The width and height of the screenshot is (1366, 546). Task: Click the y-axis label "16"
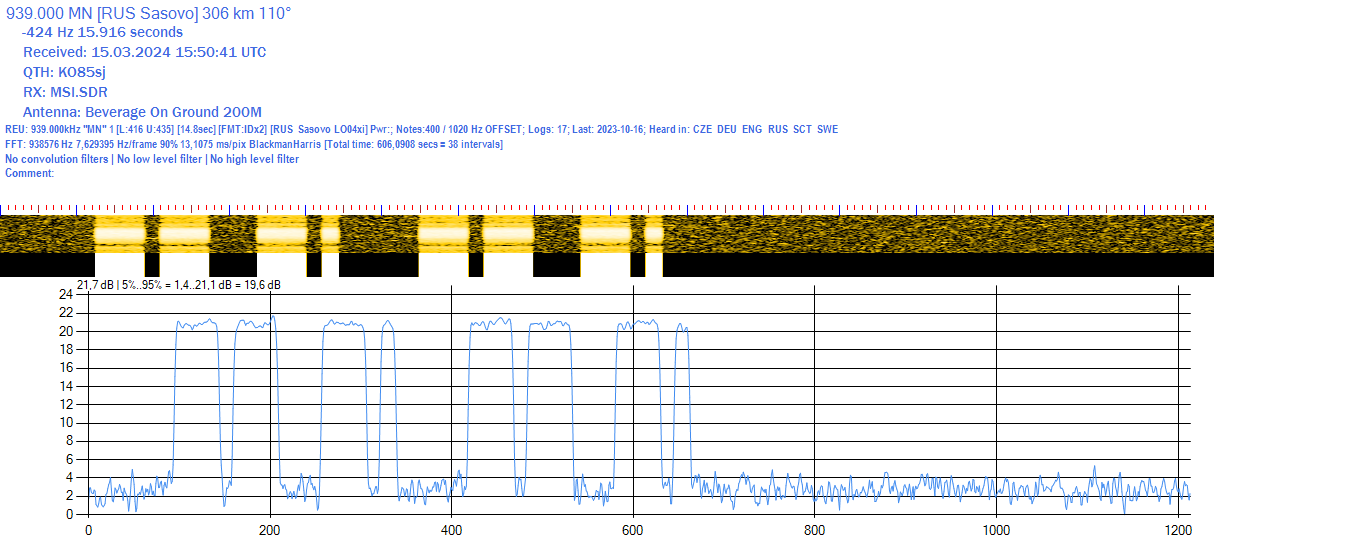tap(67, 368)
